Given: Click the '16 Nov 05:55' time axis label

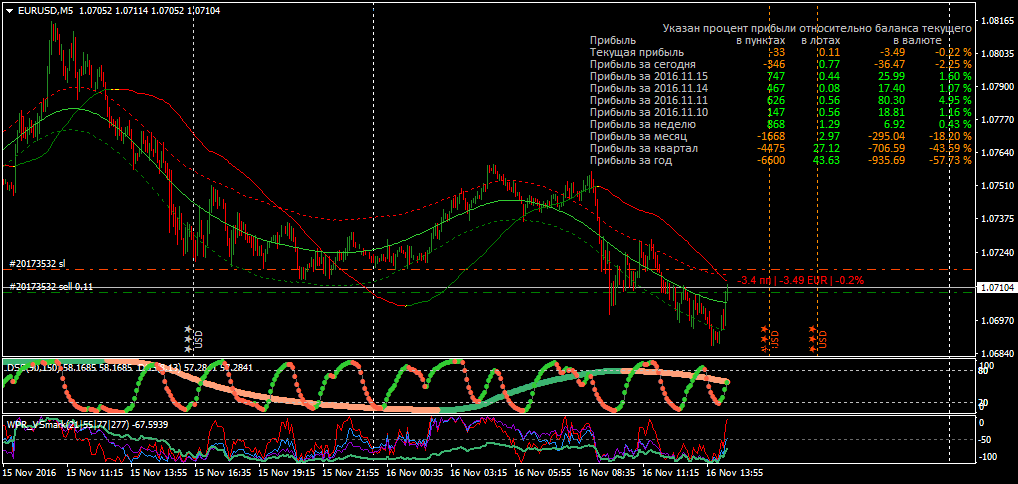Looking at the screenshot, I should pyautogui.click(x=544, y=472).
